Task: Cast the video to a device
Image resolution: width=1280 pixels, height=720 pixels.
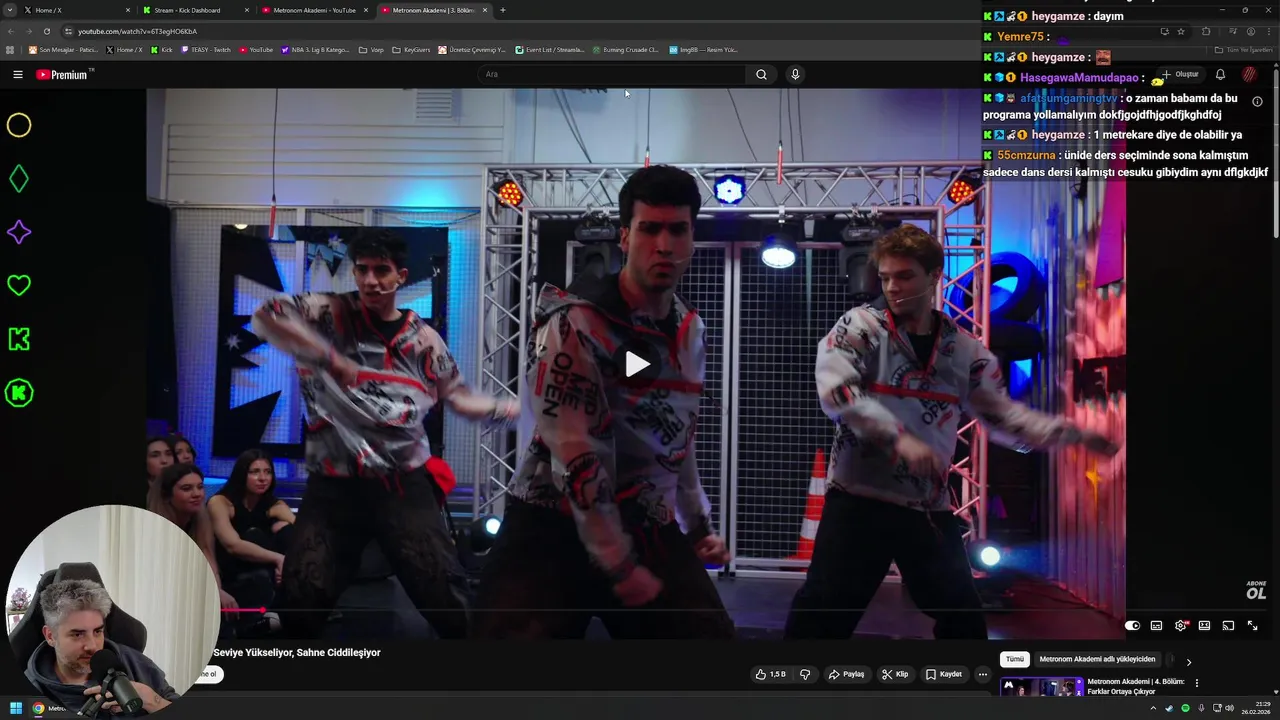Action: coord(1228,626)
